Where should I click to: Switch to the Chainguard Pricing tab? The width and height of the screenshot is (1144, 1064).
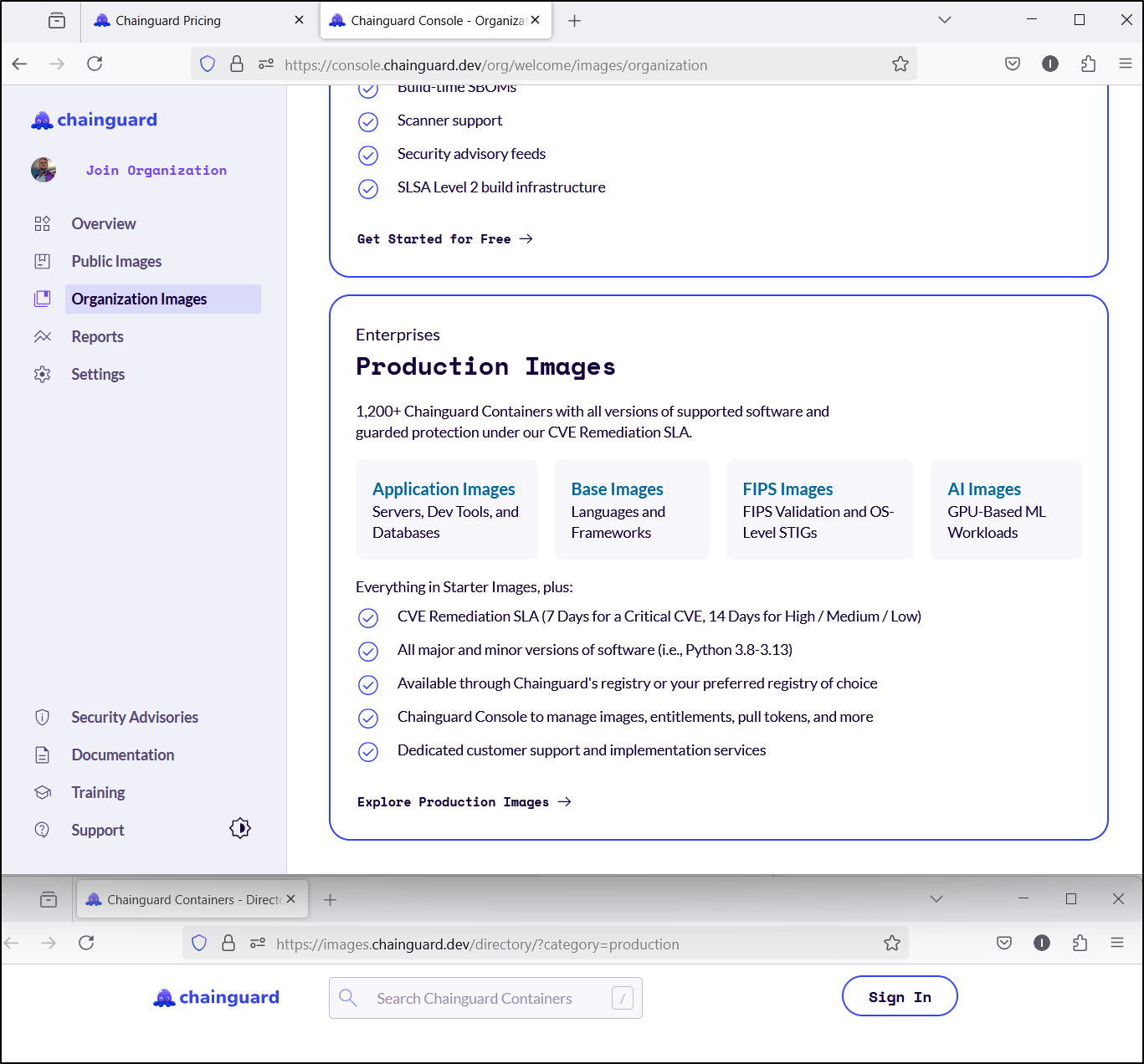199,21
